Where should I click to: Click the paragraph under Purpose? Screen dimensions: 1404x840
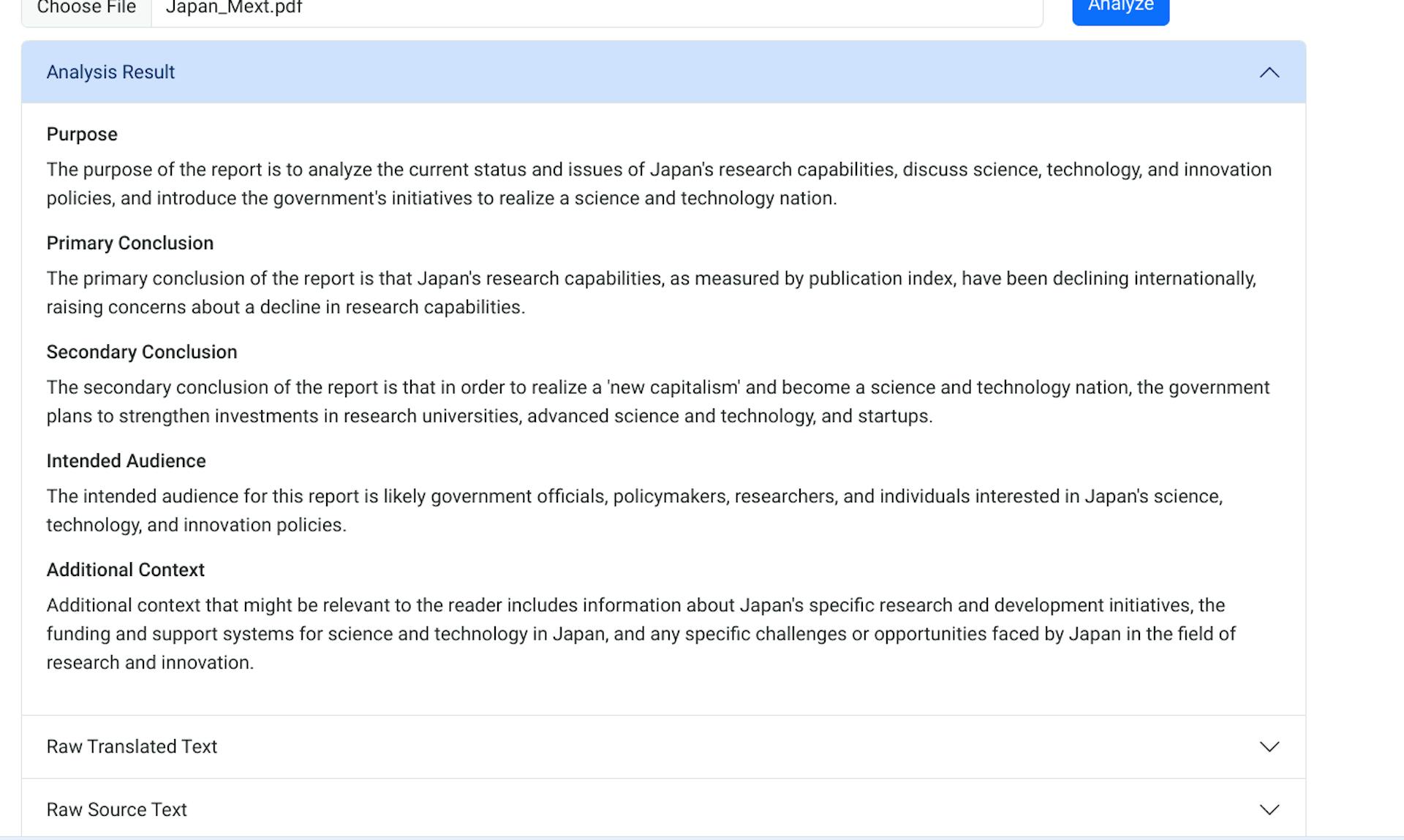pyautogui.click(x=658, y=183)
